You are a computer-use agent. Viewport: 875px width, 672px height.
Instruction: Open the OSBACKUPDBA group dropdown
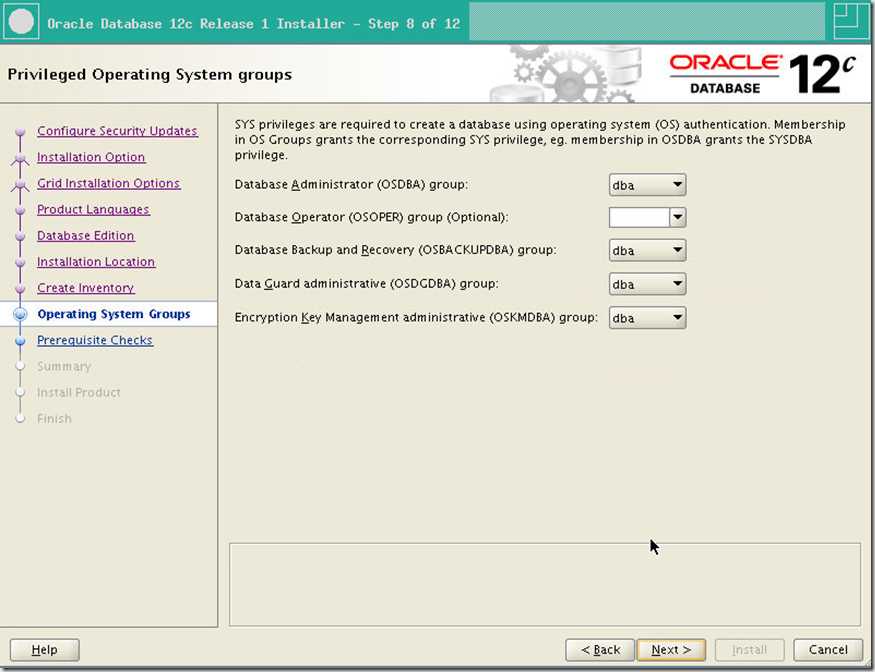(647, 251)
